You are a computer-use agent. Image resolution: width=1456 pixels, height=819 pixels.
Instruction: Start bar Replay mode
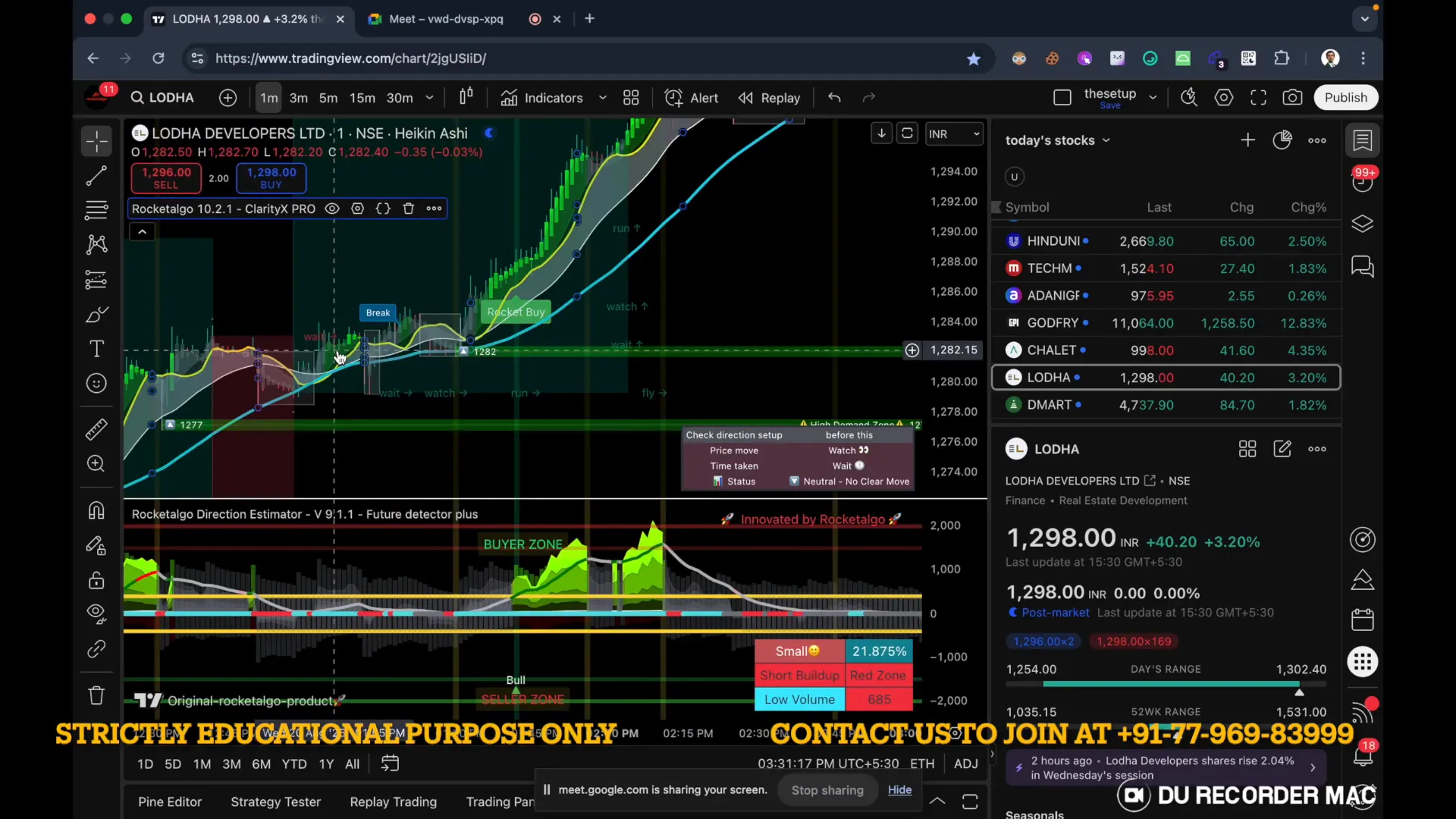coord(770,98)
